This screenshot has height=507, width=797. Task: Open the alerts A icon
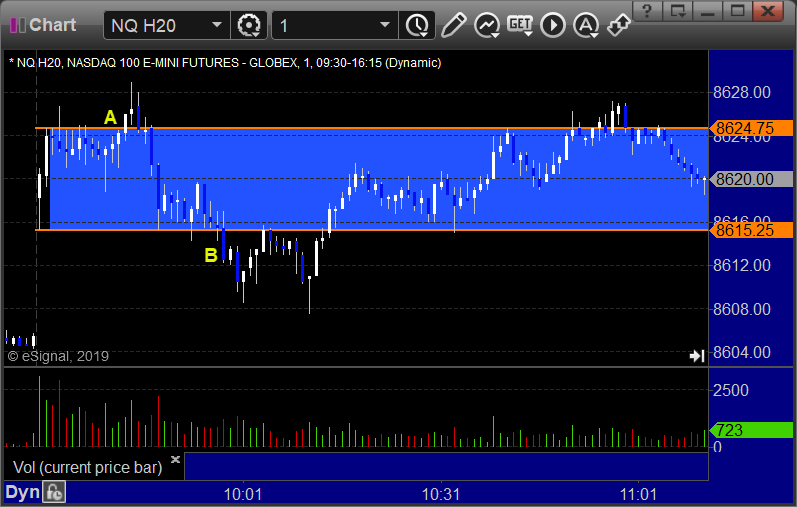tap(586, 25)
